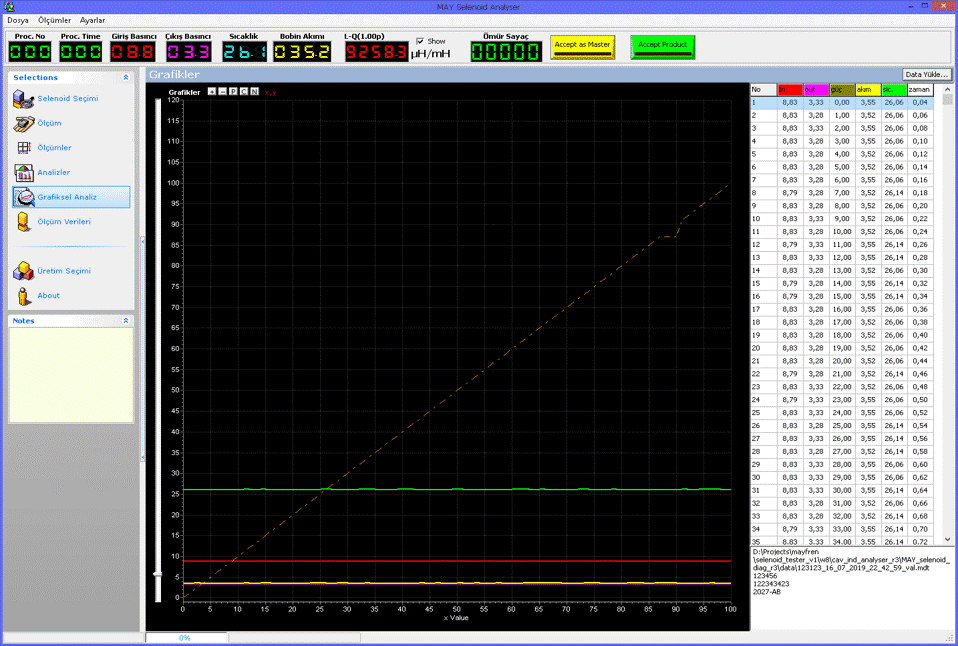Click the data table scroll up arrow
The width and height of the screenshot is (958, 646).
(948, 89)
